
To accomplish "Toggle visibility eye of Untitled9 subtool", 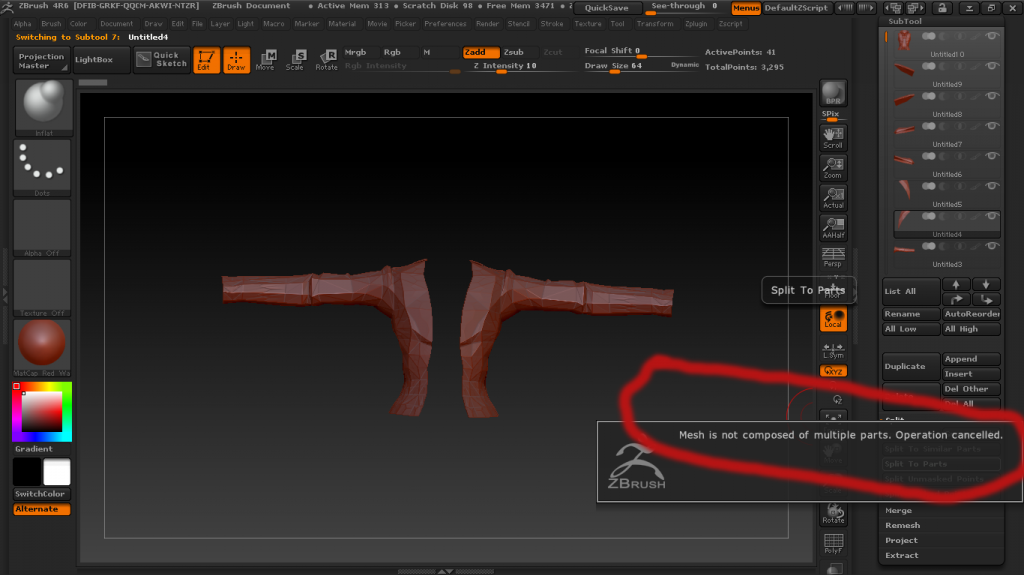I will (x=991, y=66).
